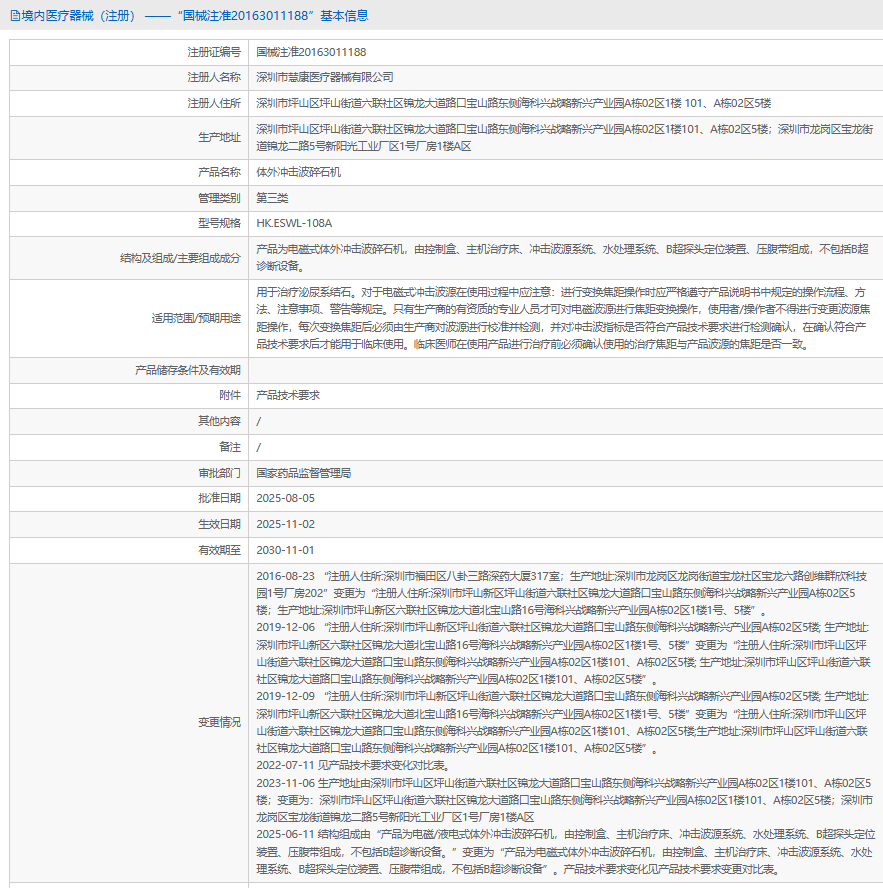883x888 pixels.
Task: Click the change entry dated 2019-12-09
Action: [563, 723]
